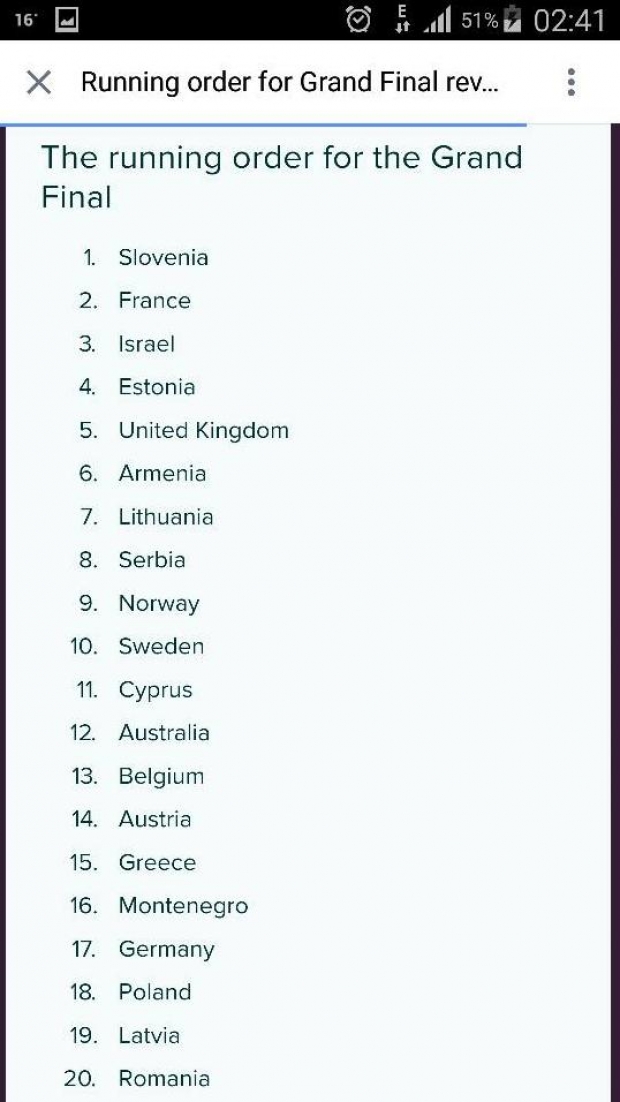Close the browser tab with X icon
Image resolution: width=620 pixels, height=1102 pixels.
point(38,82)
